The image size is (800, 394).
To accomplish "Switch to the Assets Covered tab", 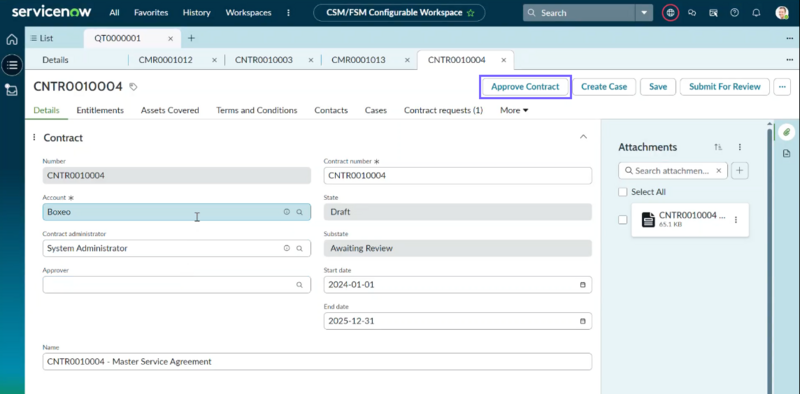I will (170, 110).
